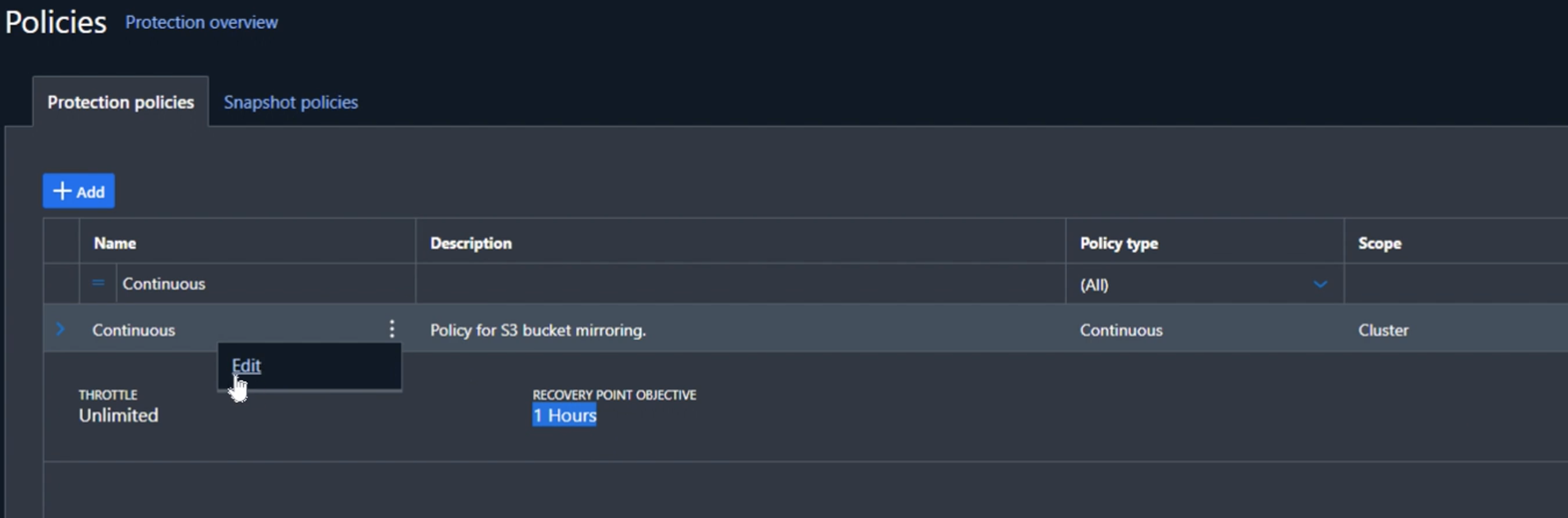Collapse the Continuous policy row chevron
The width and height of the screenshot is (1568, 518).
pos(60,329)
